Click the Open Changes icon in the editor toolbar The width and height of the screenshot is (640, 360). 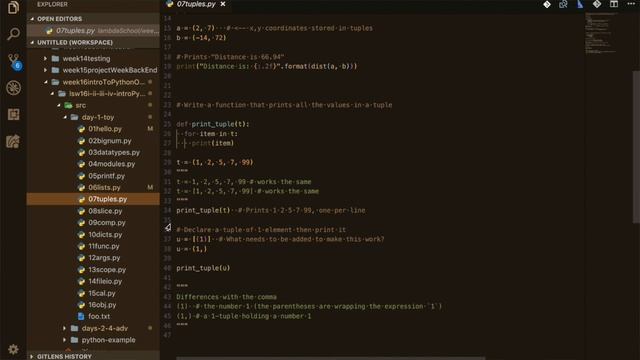(x=563, y=4)
